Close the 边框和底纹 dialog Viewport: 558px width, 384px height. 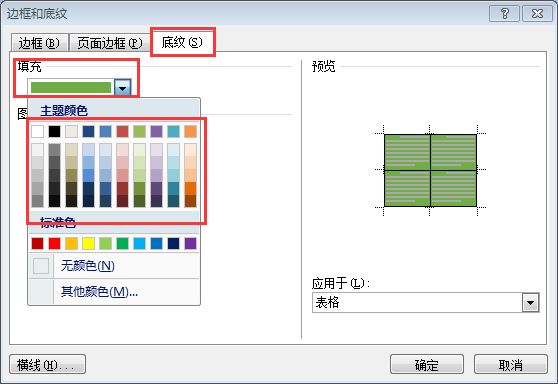(x=537, y=14)
